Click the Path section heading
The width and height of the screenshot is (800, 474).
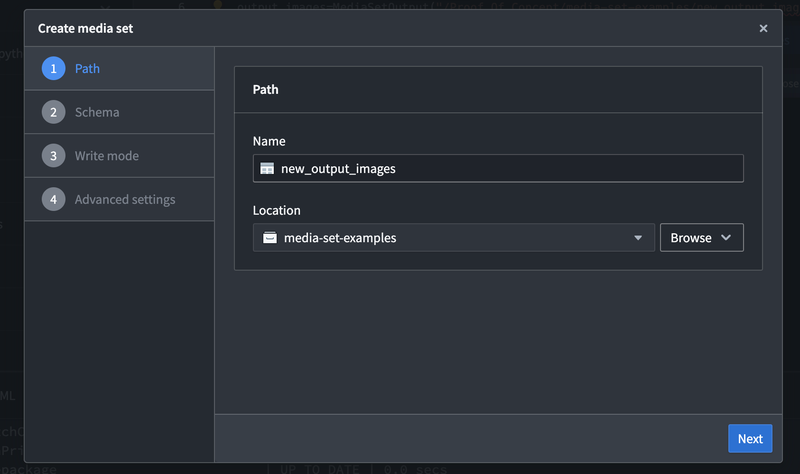(x=266, y=90)
